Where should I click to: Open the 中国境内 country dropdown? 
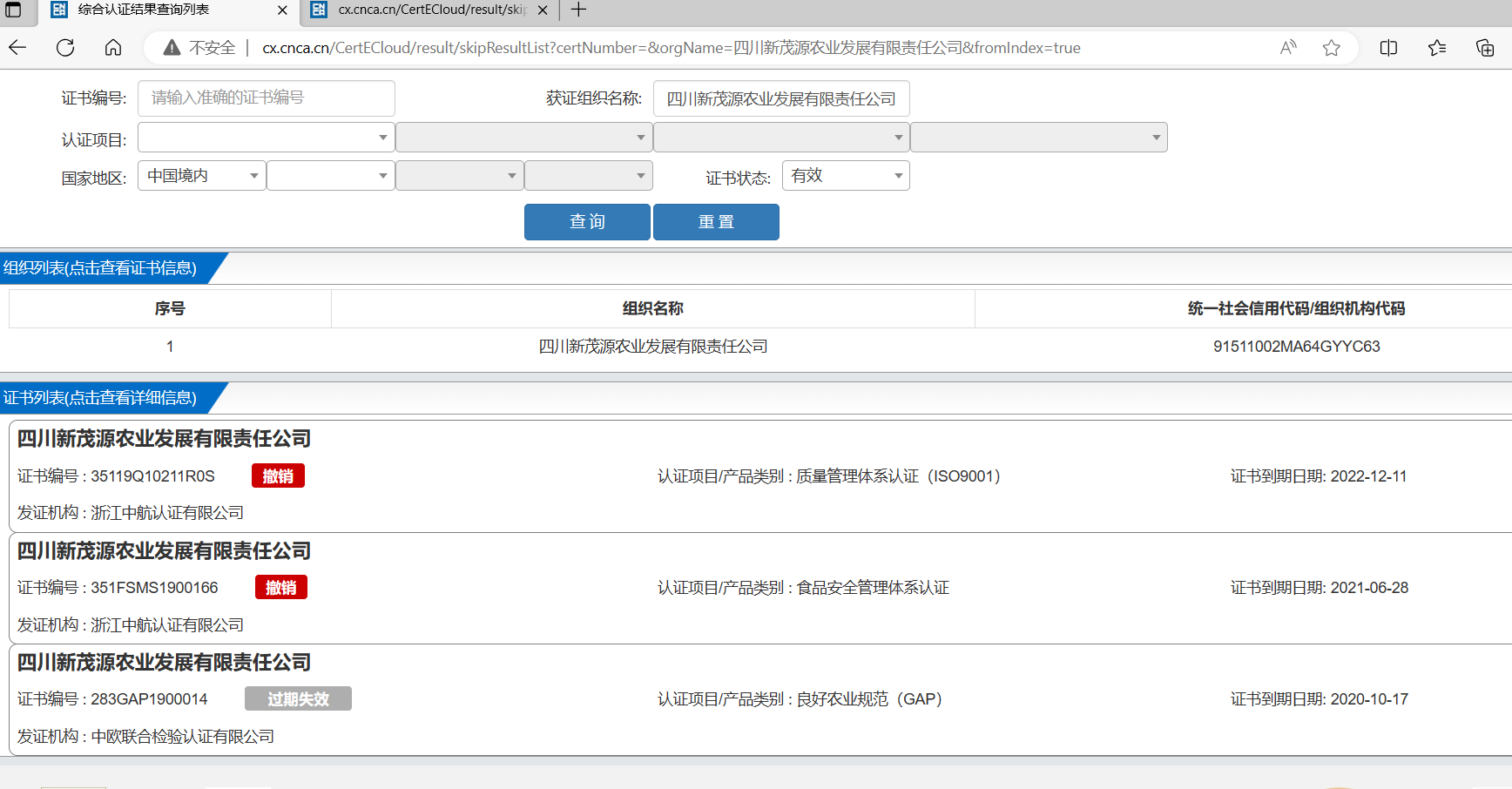202,176
